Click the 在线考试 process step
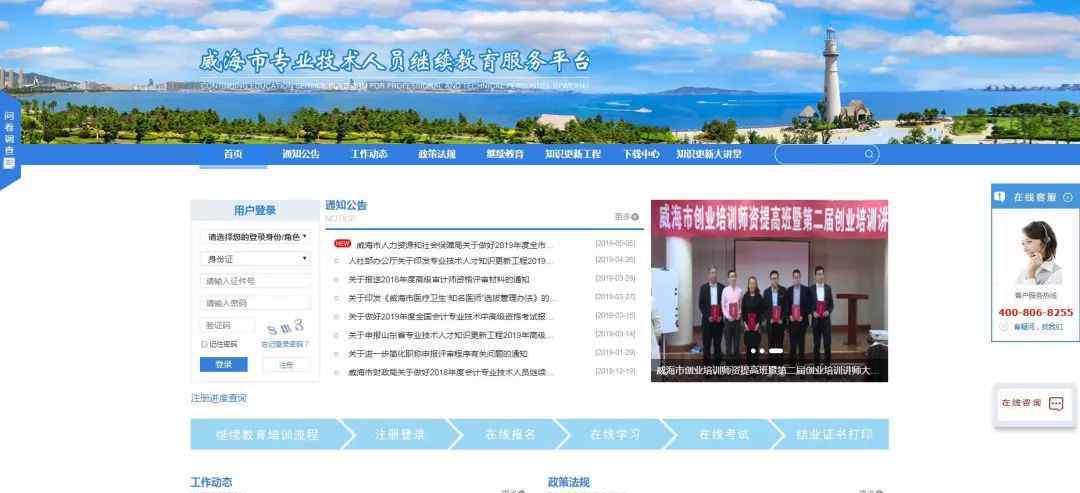The width and height of the screenshot is (1080, 493). (x=724, y=434)
